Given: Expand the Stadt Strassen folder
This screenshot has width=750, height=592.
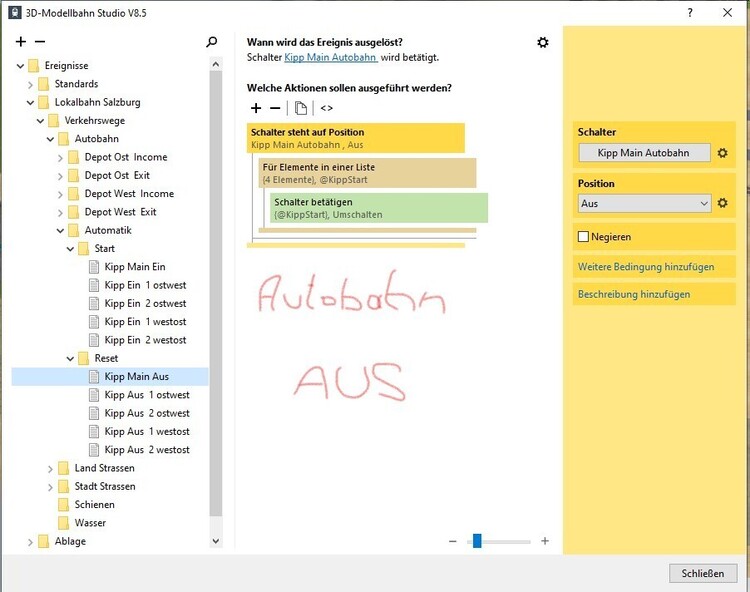Looking at the screenshot, I should coord(50,487).
